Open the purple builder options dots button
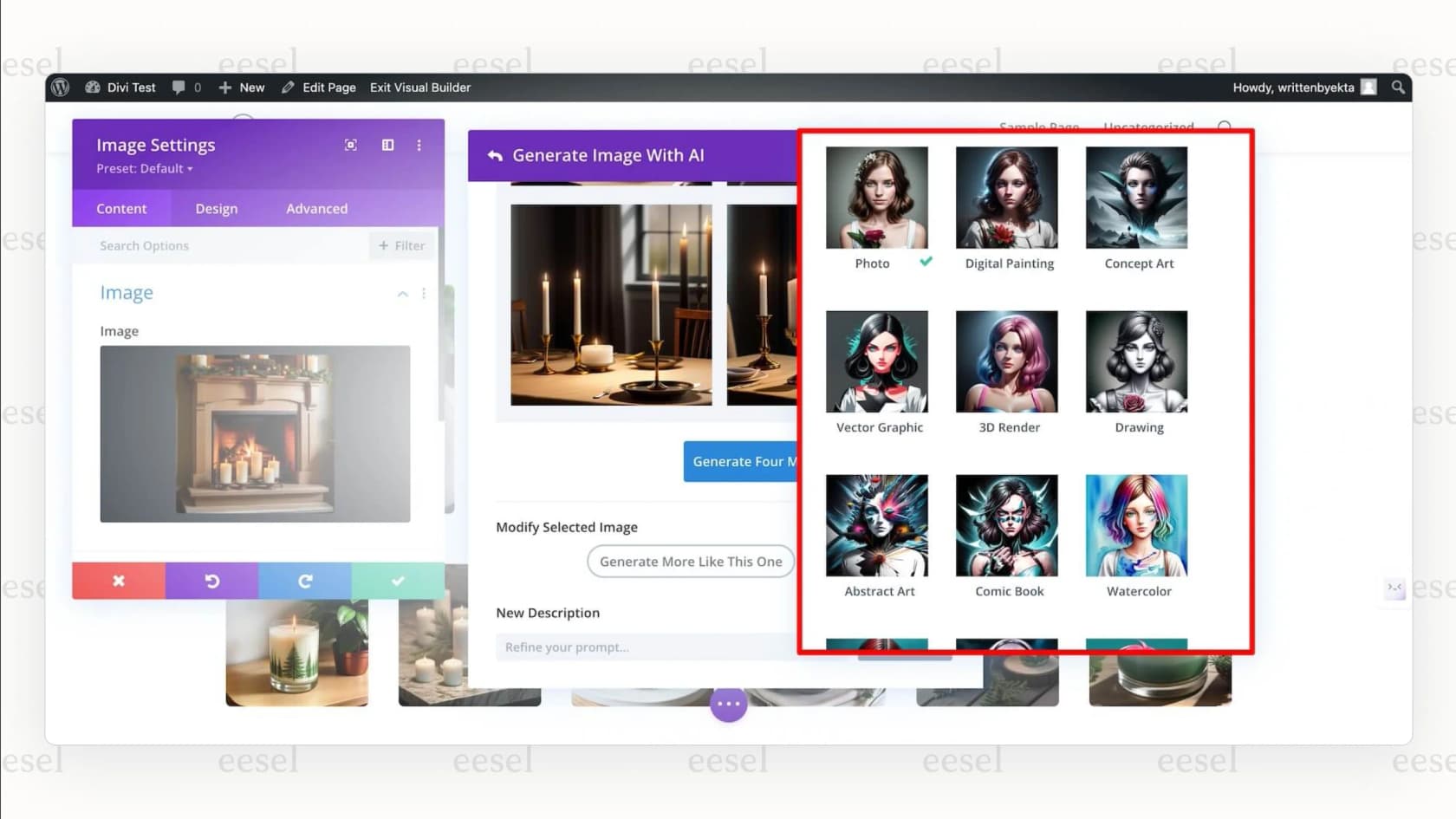Screen dimensions: 1456x819 pyautogui.click(x=729, y=704)
